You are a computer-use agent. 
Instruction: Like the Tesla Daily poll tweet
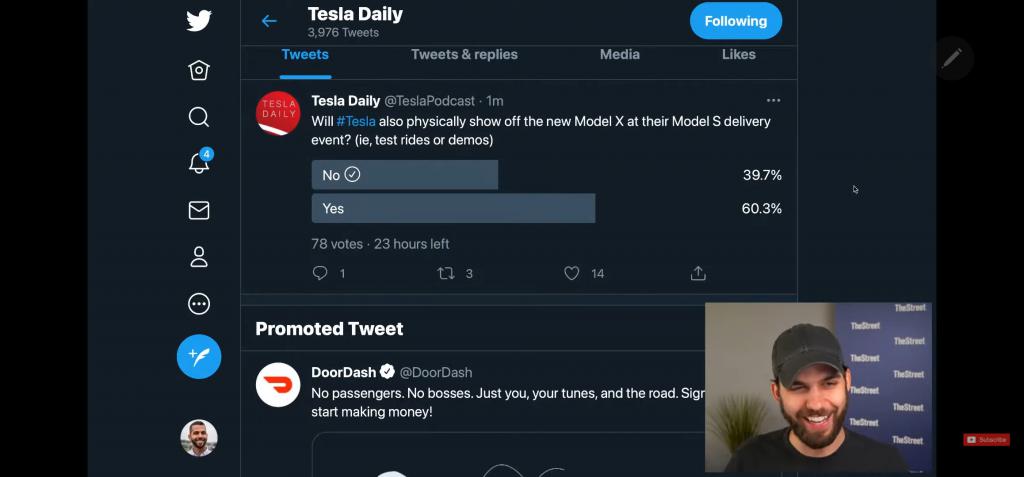(x=572, y=273)
